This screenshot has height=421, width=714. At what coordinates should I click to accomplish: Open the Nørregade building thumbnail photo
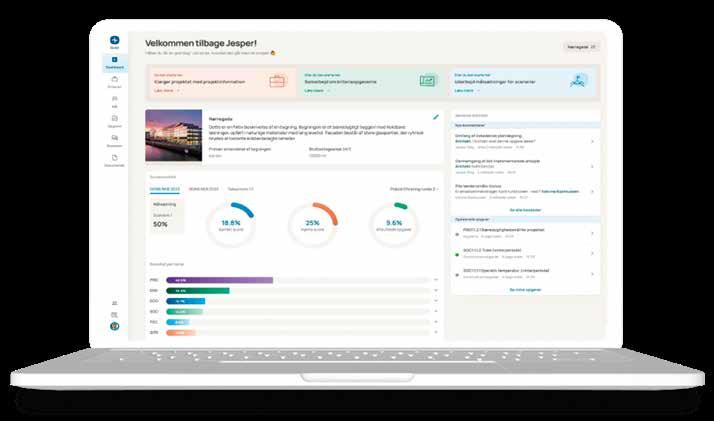pyautogui.click(x=173, y=135)
